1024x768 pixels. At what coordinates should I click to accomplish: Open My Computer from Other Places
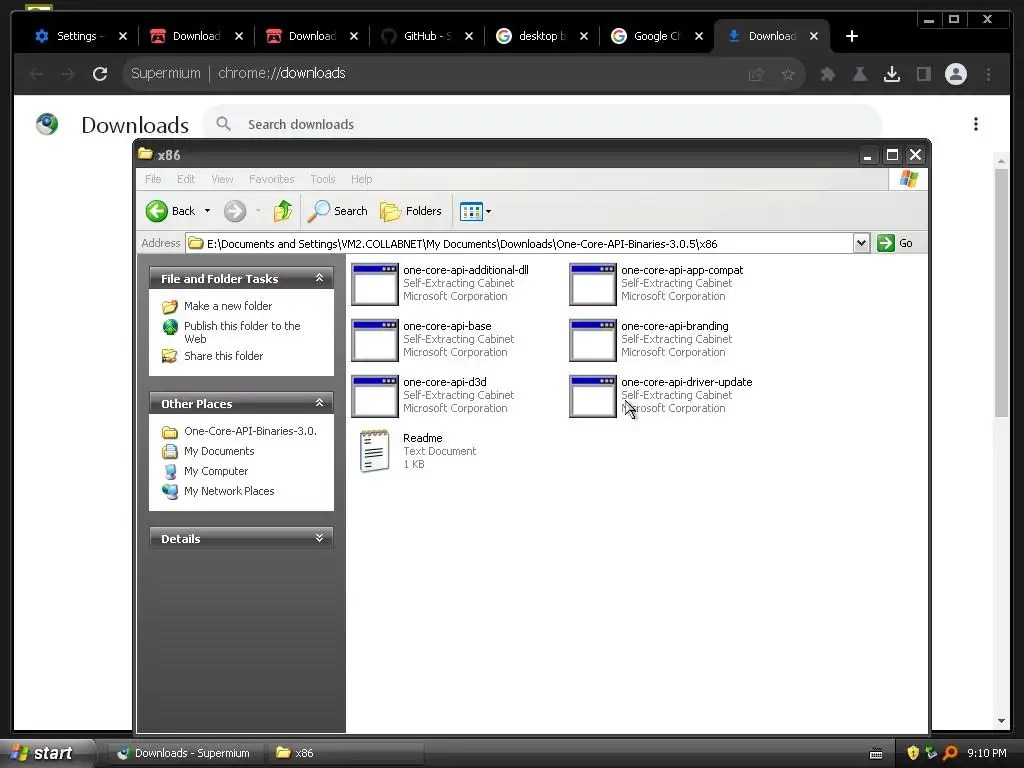point(216,471)
